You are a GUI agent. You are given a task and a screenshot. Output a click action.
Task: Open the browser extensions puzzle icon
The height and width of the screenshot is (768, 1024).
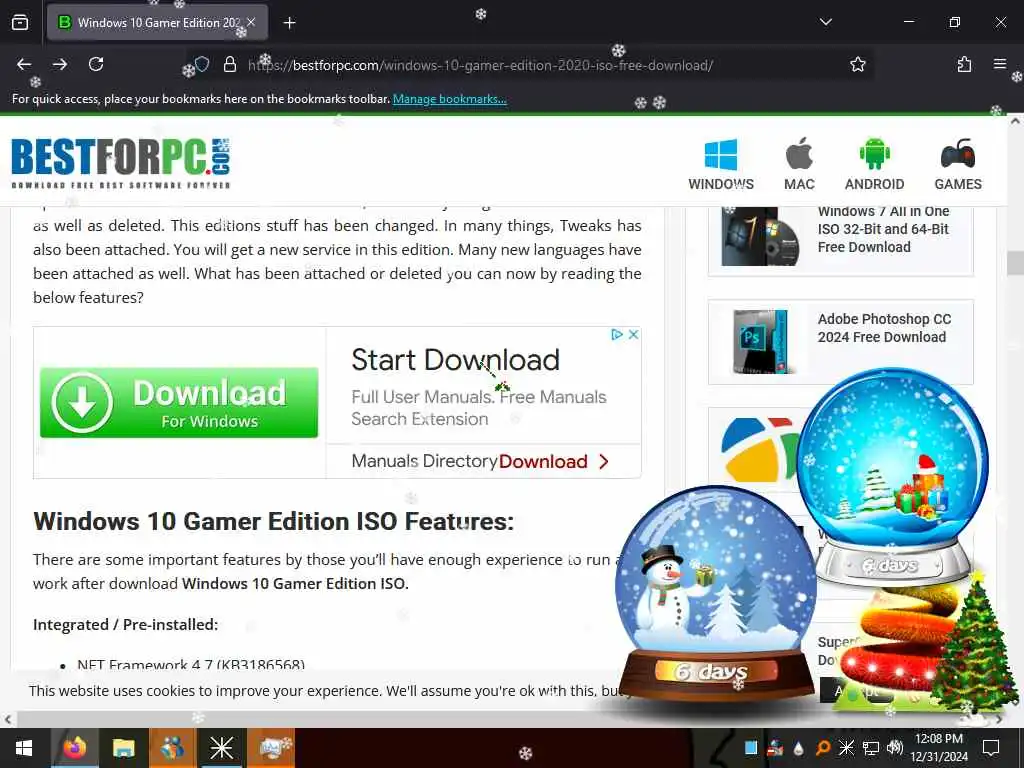(x=964, y=65)
